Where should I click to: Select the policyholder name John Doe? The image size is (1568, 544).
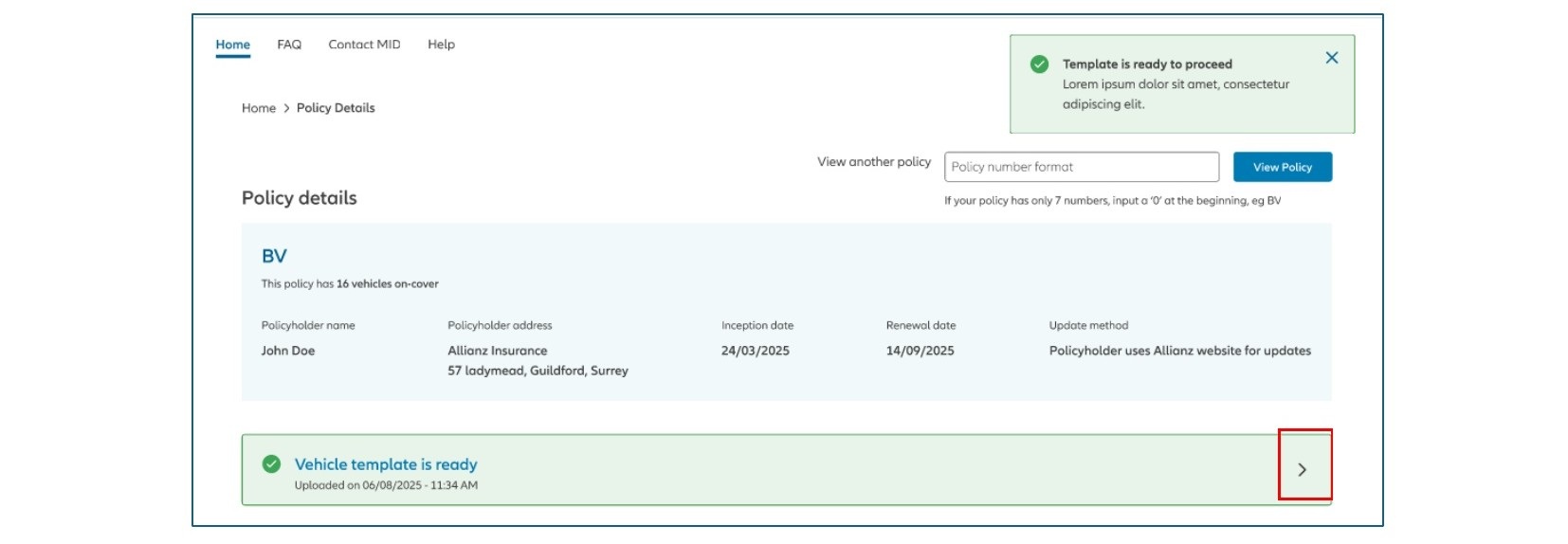288,351
